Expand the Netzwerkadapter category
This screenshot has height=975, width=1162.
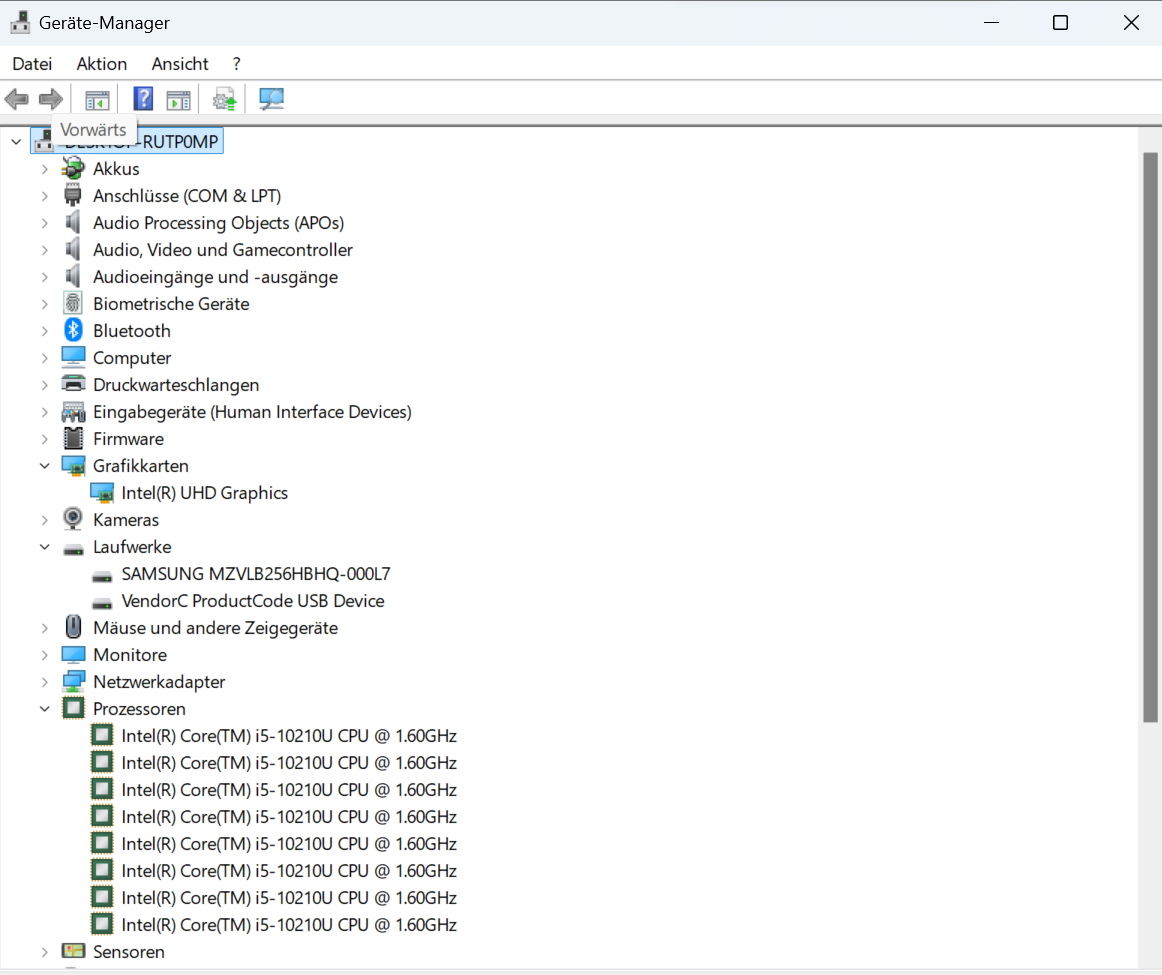[x=44, y=682]
